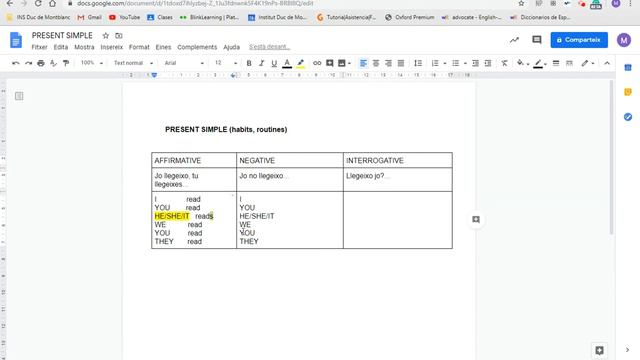Open the Edita menu
Screen dimensions: 640x360
(61, 47)
